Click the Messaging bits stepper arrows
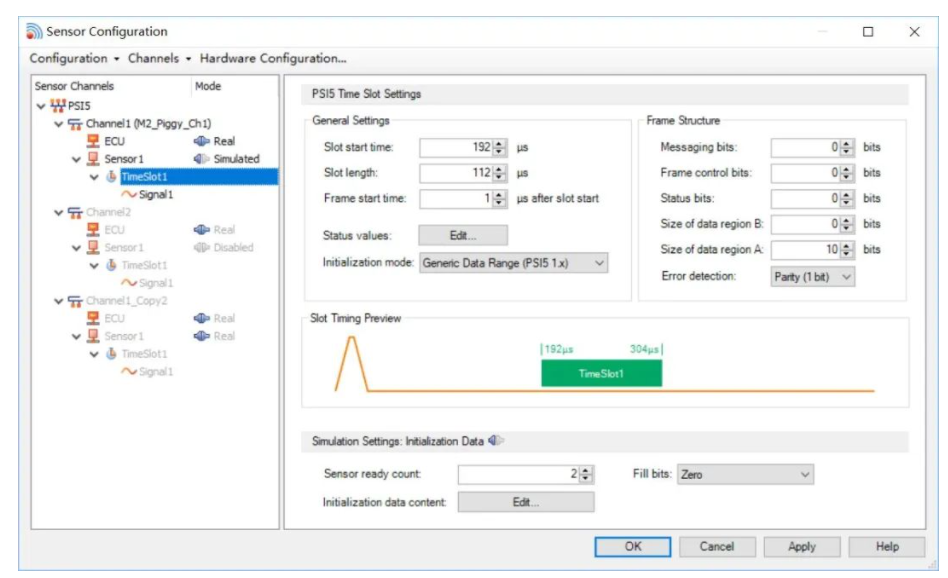948x578 pixels. pos(847,147)
